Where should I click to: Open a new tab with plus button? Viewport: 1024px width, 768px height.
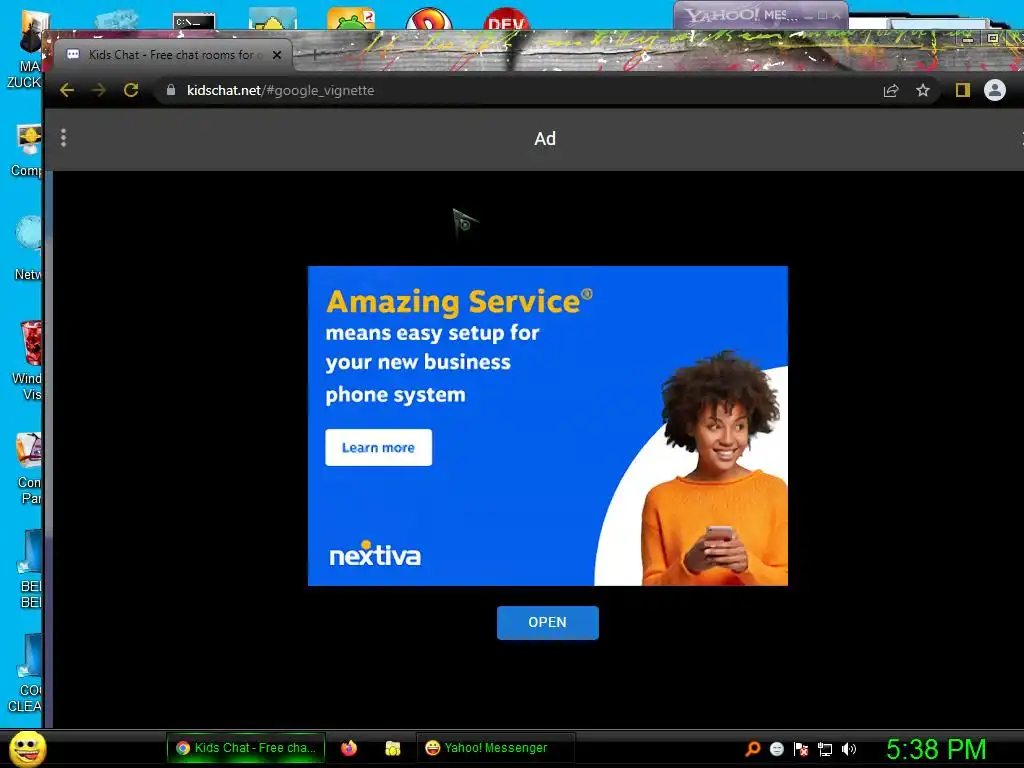315,55
